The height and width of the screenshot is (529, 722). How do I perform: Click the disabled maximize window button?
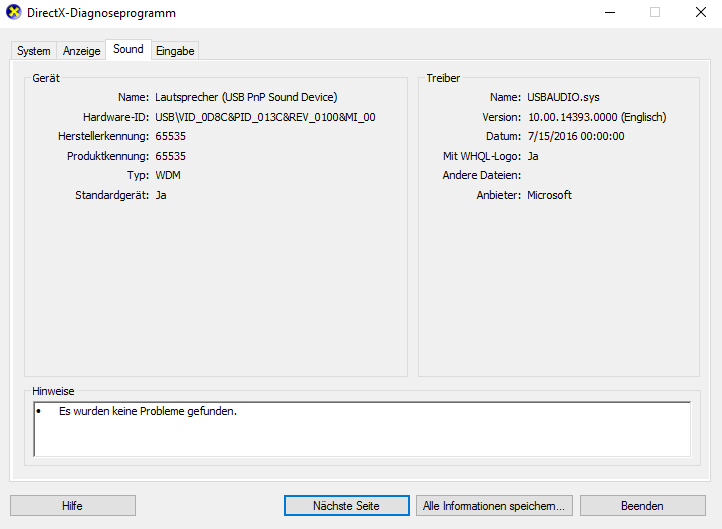coord(655,12)
